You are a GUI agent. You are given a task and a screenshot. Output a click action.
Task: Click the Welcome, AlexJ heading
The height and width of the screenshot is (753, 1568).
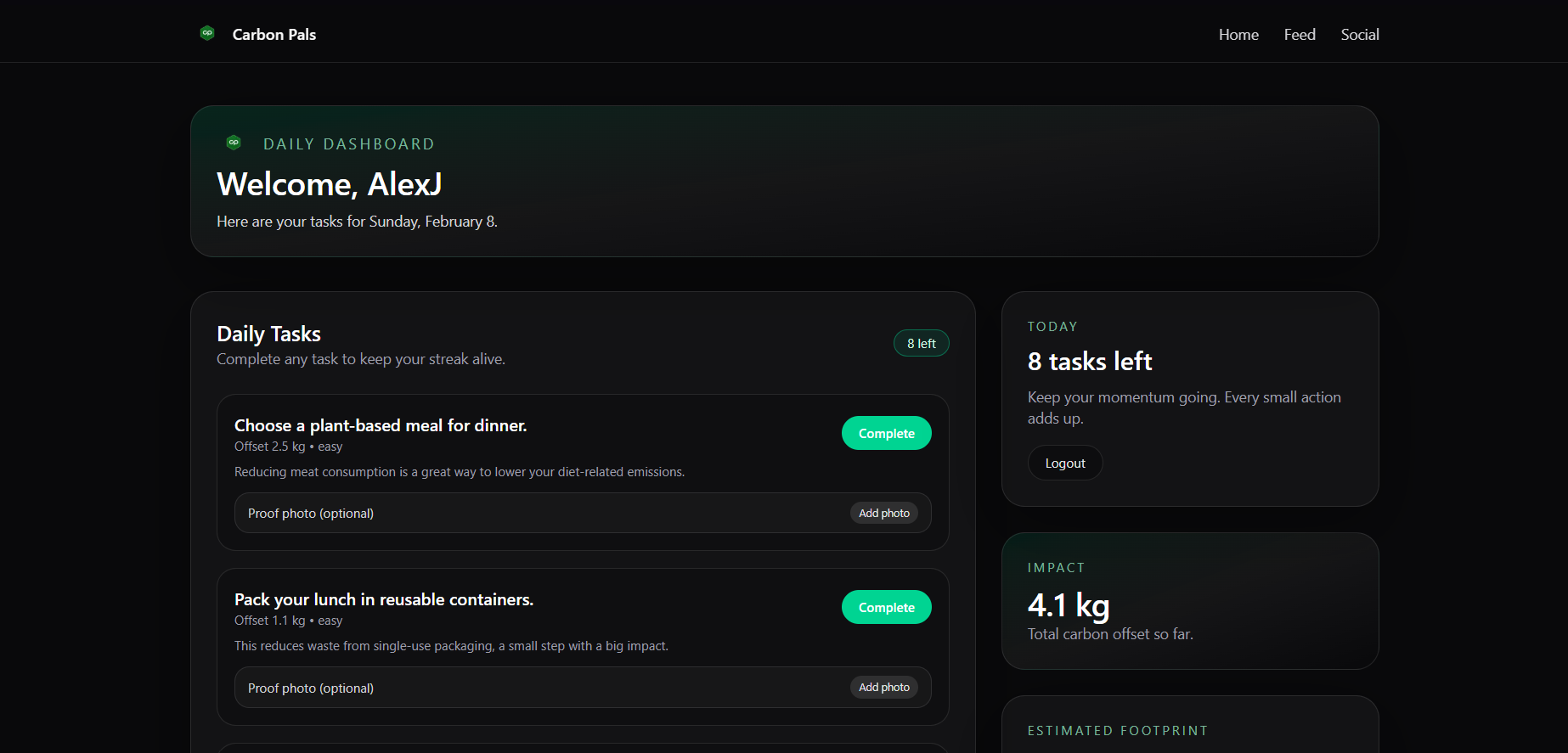click(x=330, y=184)
